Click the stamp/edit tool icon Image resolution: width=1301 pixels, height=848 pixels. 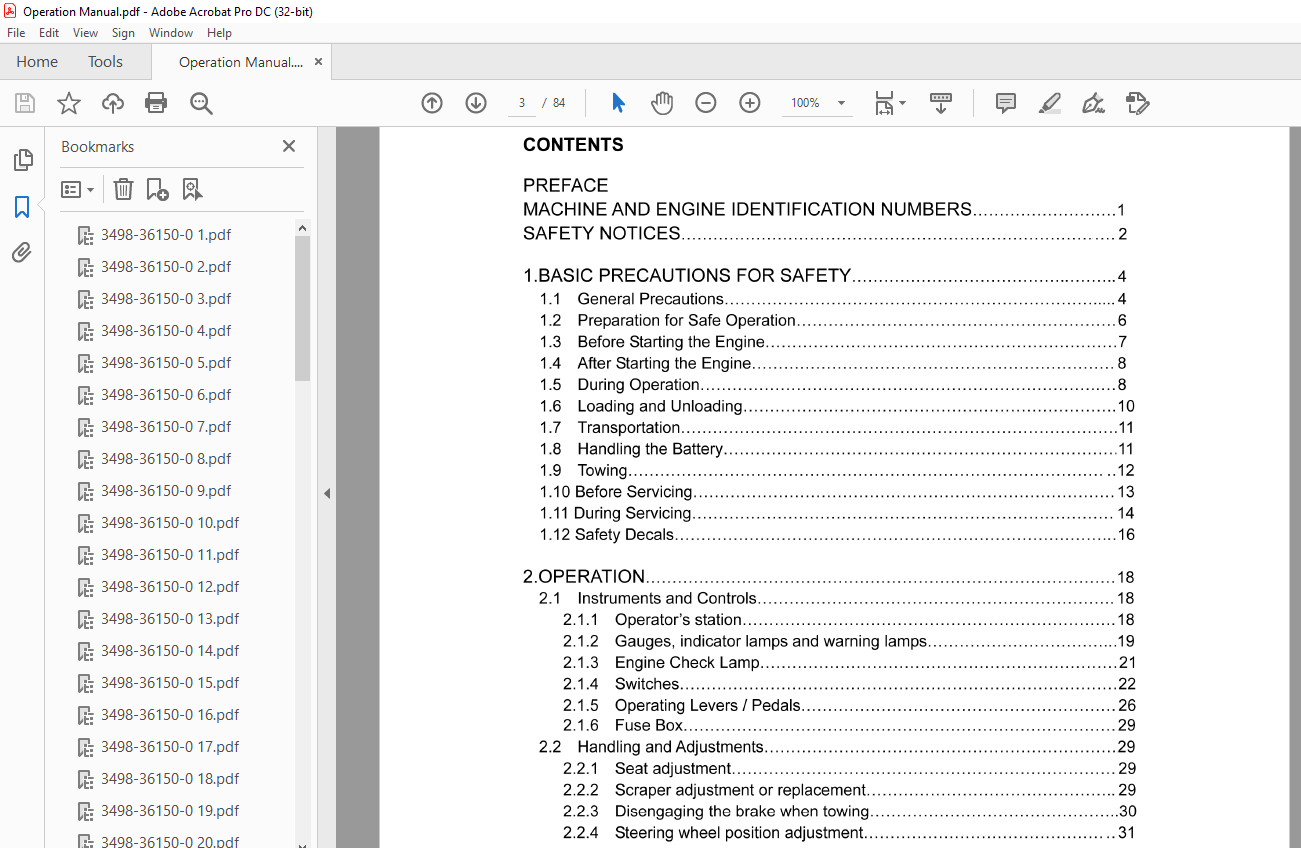1137,103
